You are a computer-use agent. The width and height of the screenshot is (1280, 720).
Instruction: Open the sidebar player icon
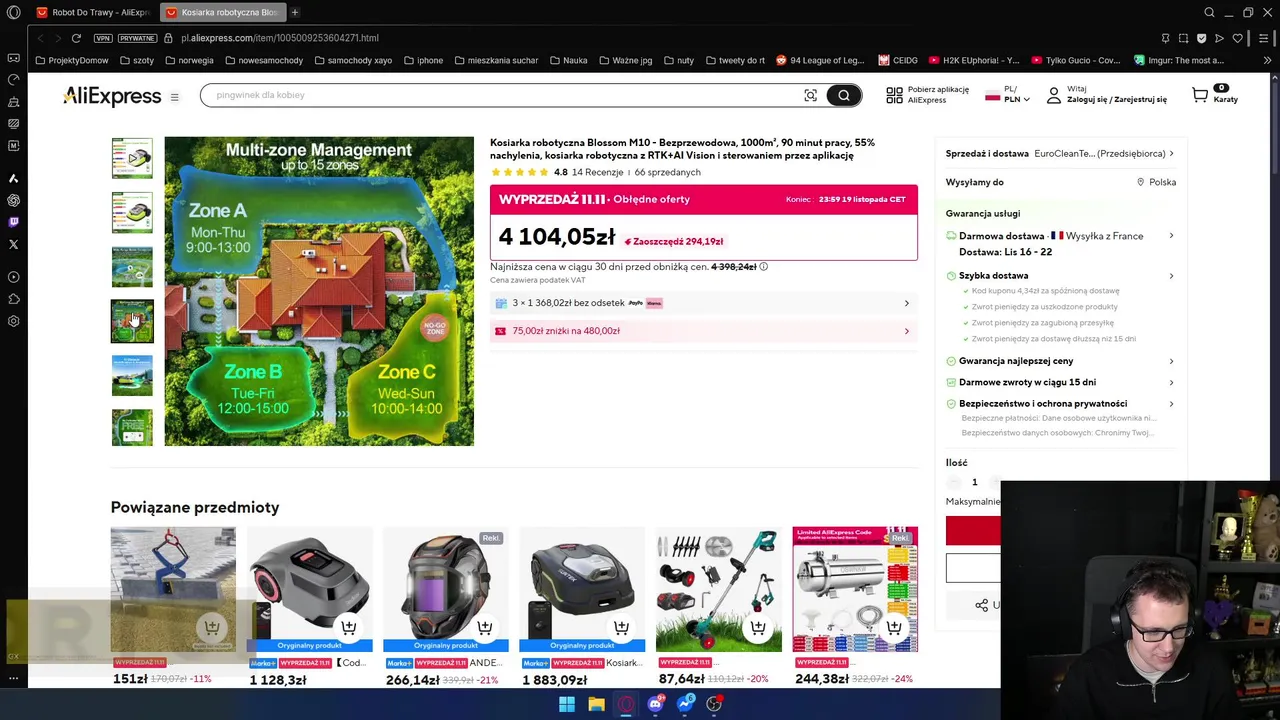pyautogui.click(x=13, y=277)
